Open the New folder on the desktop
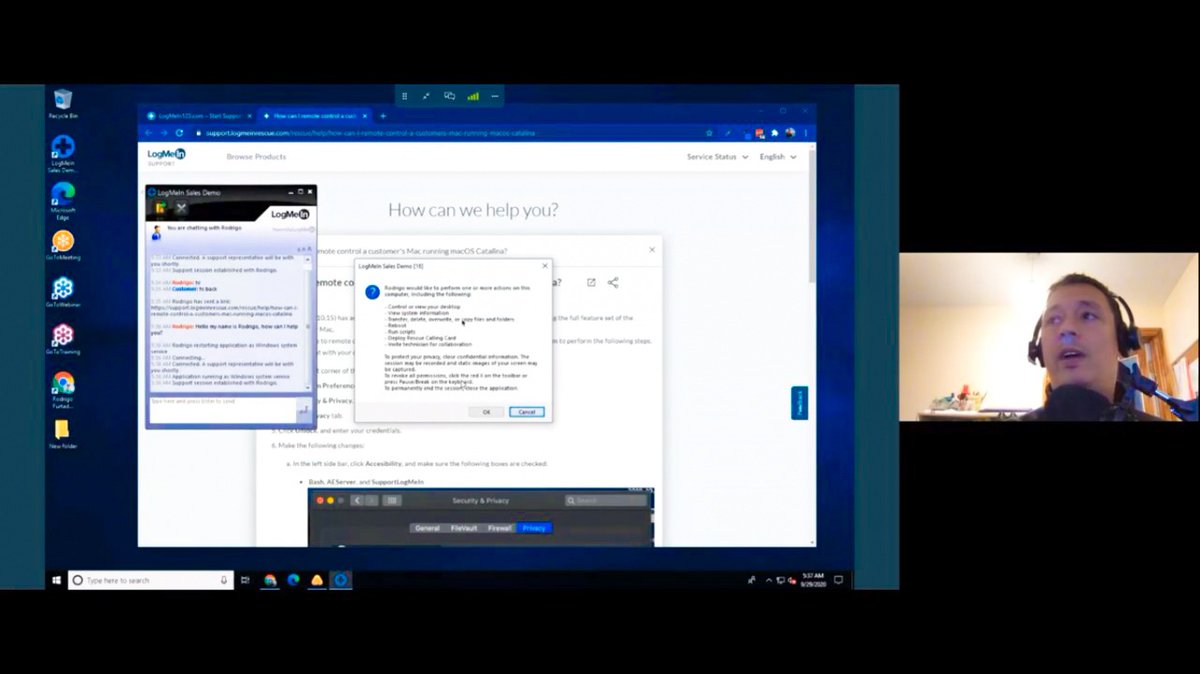Screen dimensions: 1200x674 tap(63, 434)
